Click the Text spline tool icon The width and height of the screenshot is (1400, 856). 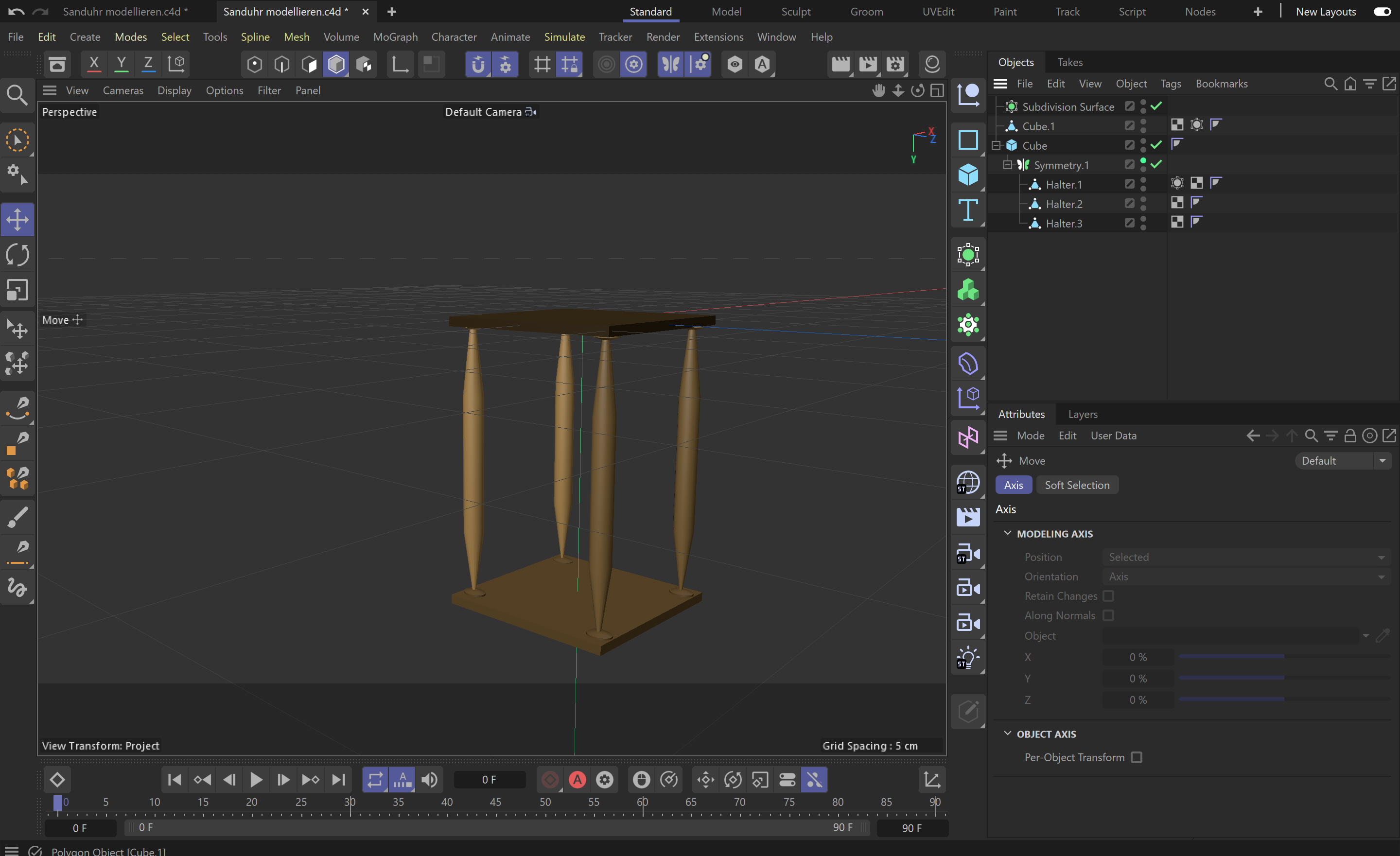pyautogui.click(x=968, y=210)
